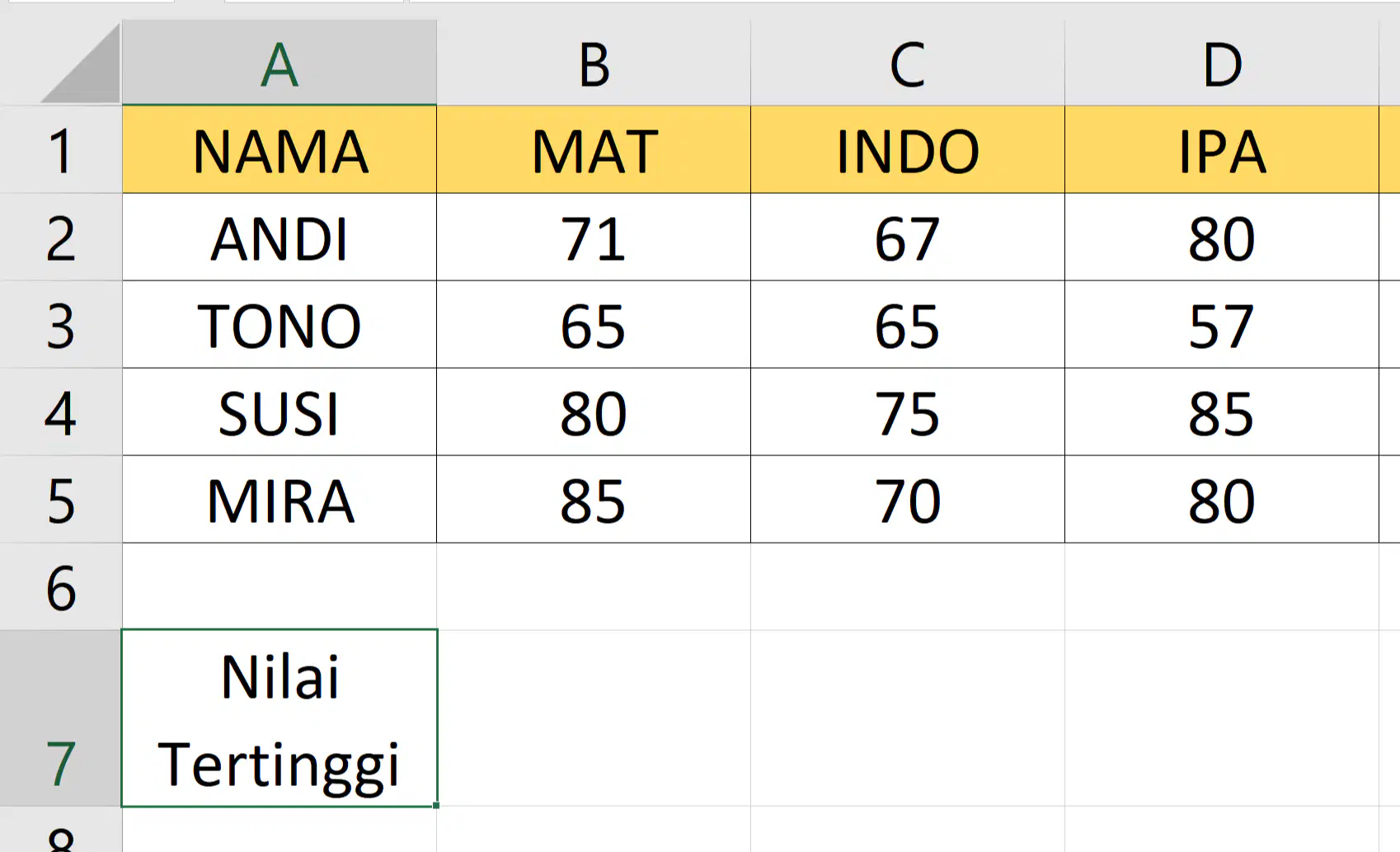Select column A header

click(280, 64)
